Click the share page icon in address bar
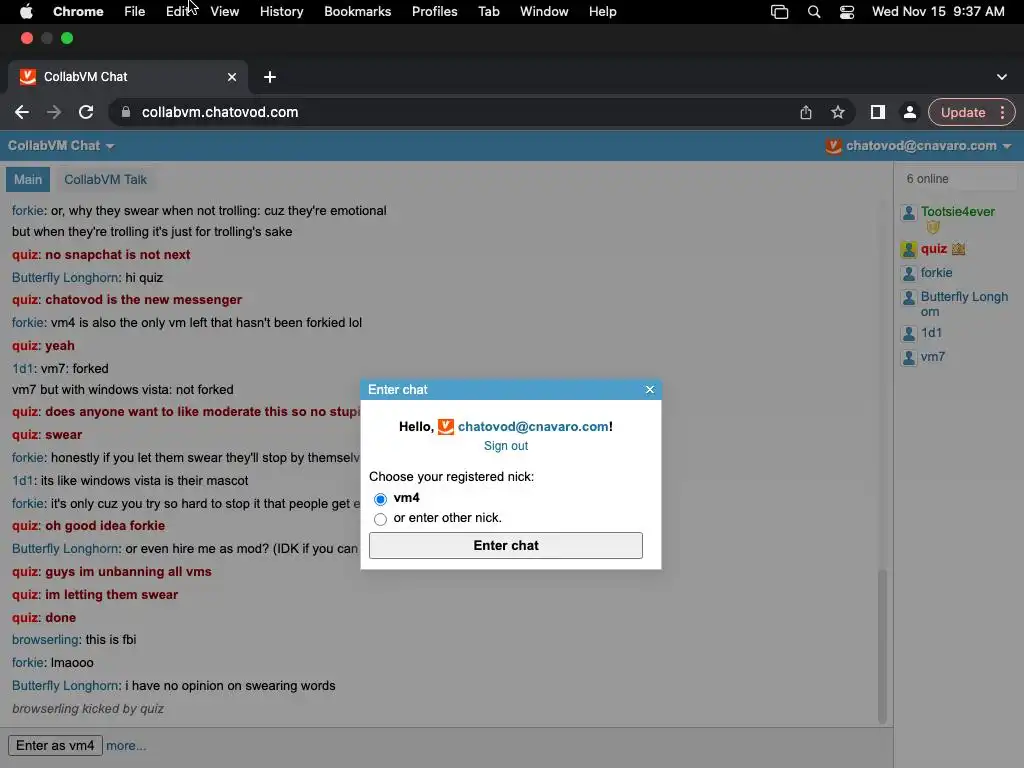 (x=806, y=112)
